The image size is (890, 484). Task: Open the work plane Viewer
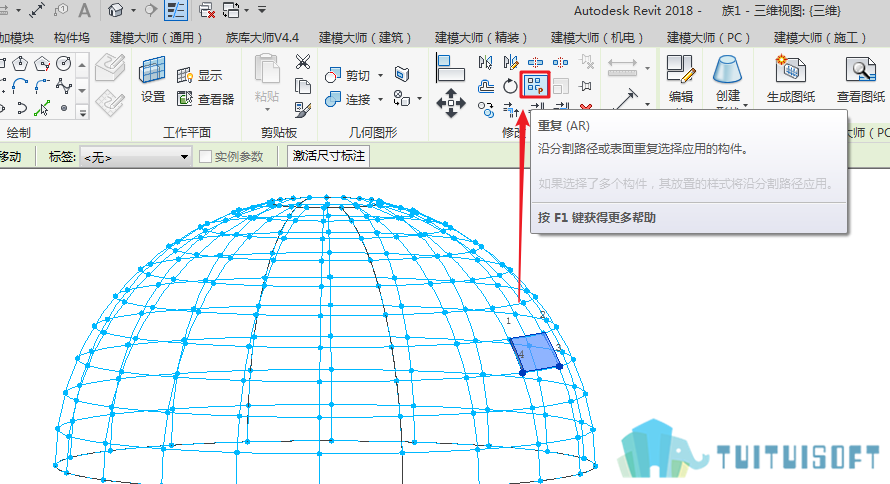click(205, 99)
